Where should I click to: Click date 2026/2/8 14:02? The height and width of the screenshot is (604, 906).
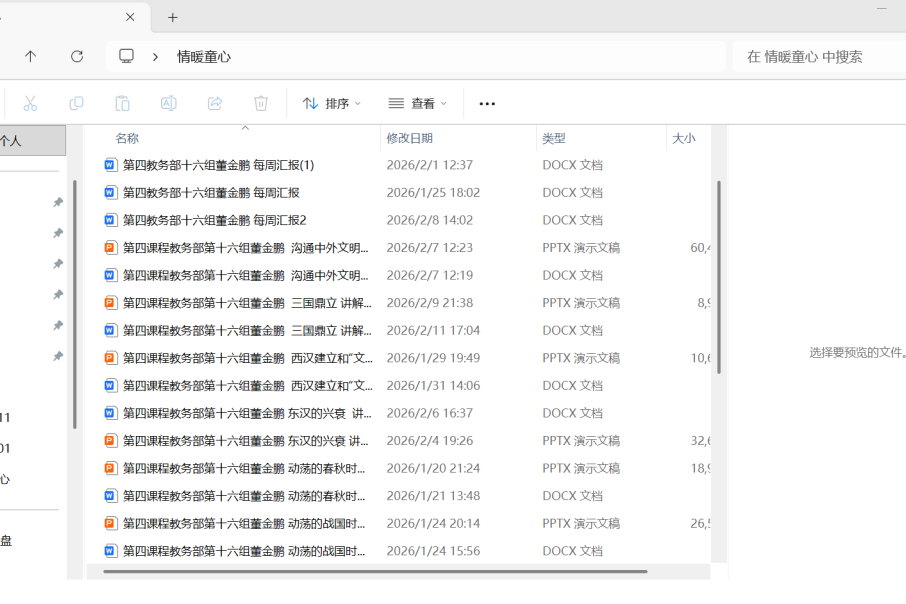pyautogui.click(x=429, y=220)
